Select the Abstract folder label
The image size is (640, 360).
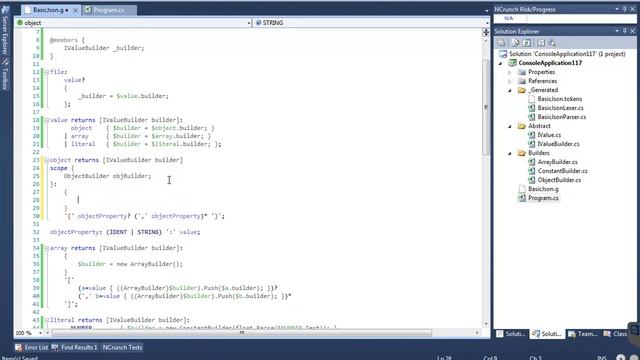[539, 126]
